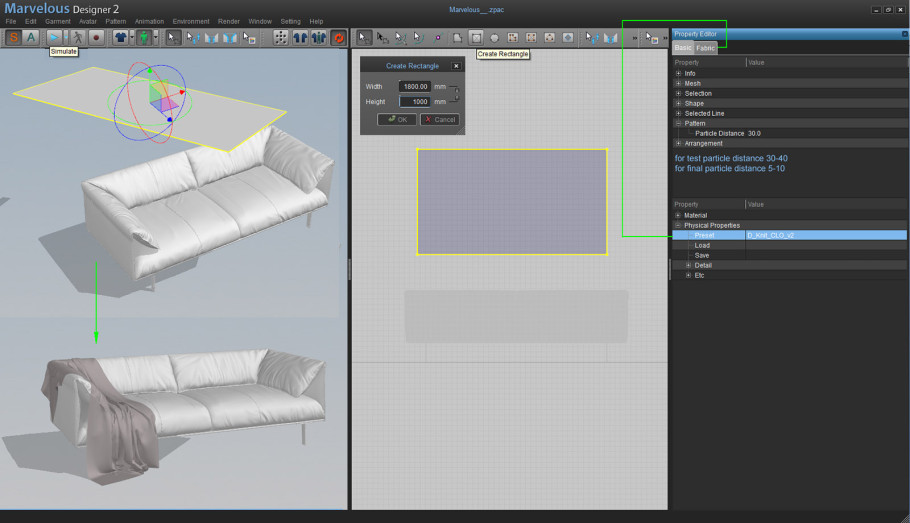Click the blue T-shirt garment icon
This screenshot has height=523, width=910.
coord(120,38)
